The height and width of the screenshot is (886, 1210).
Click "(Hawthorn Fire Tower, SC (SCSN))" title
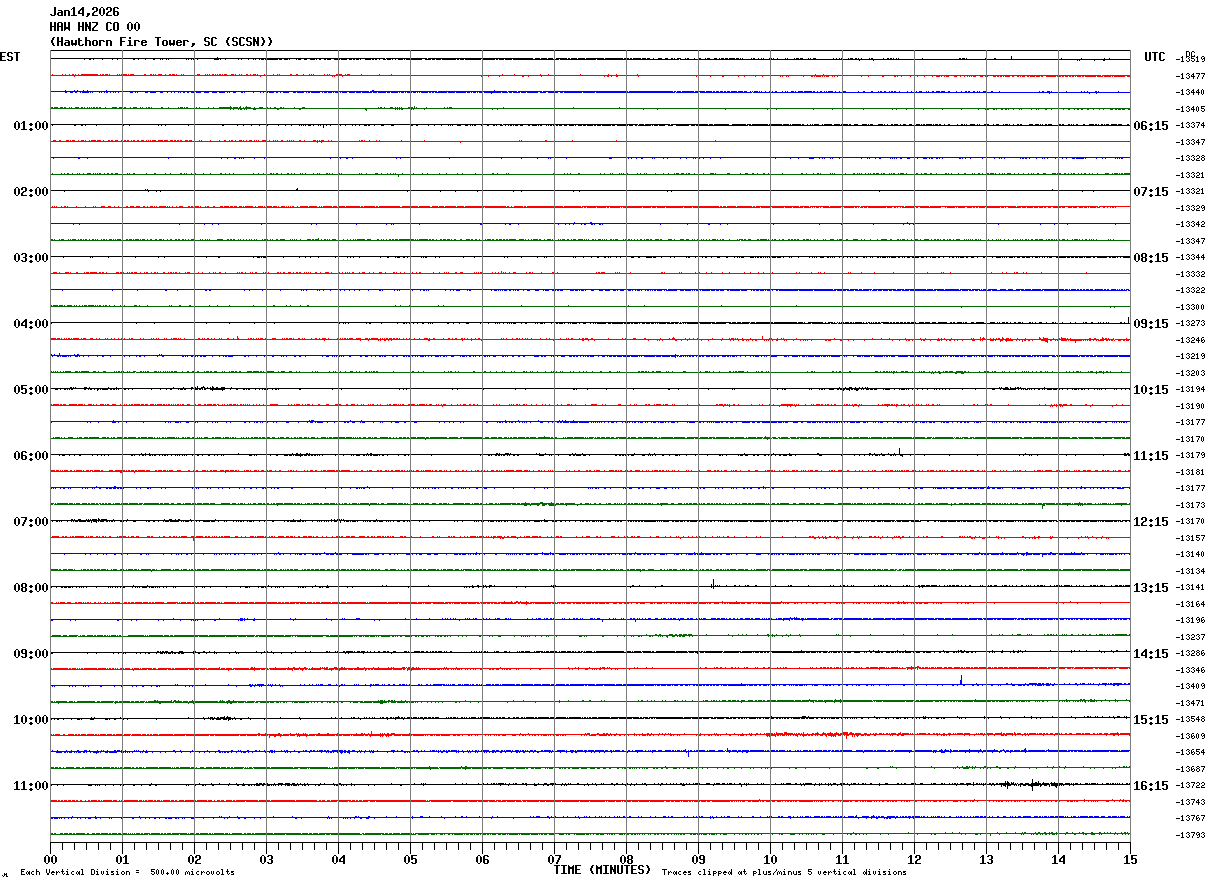[x=161, y=42]
